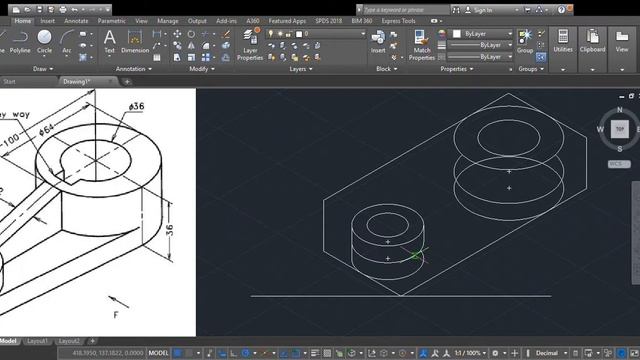Open the Express Tools ribbon tab

pyautogui.click(x=398, y=21)
